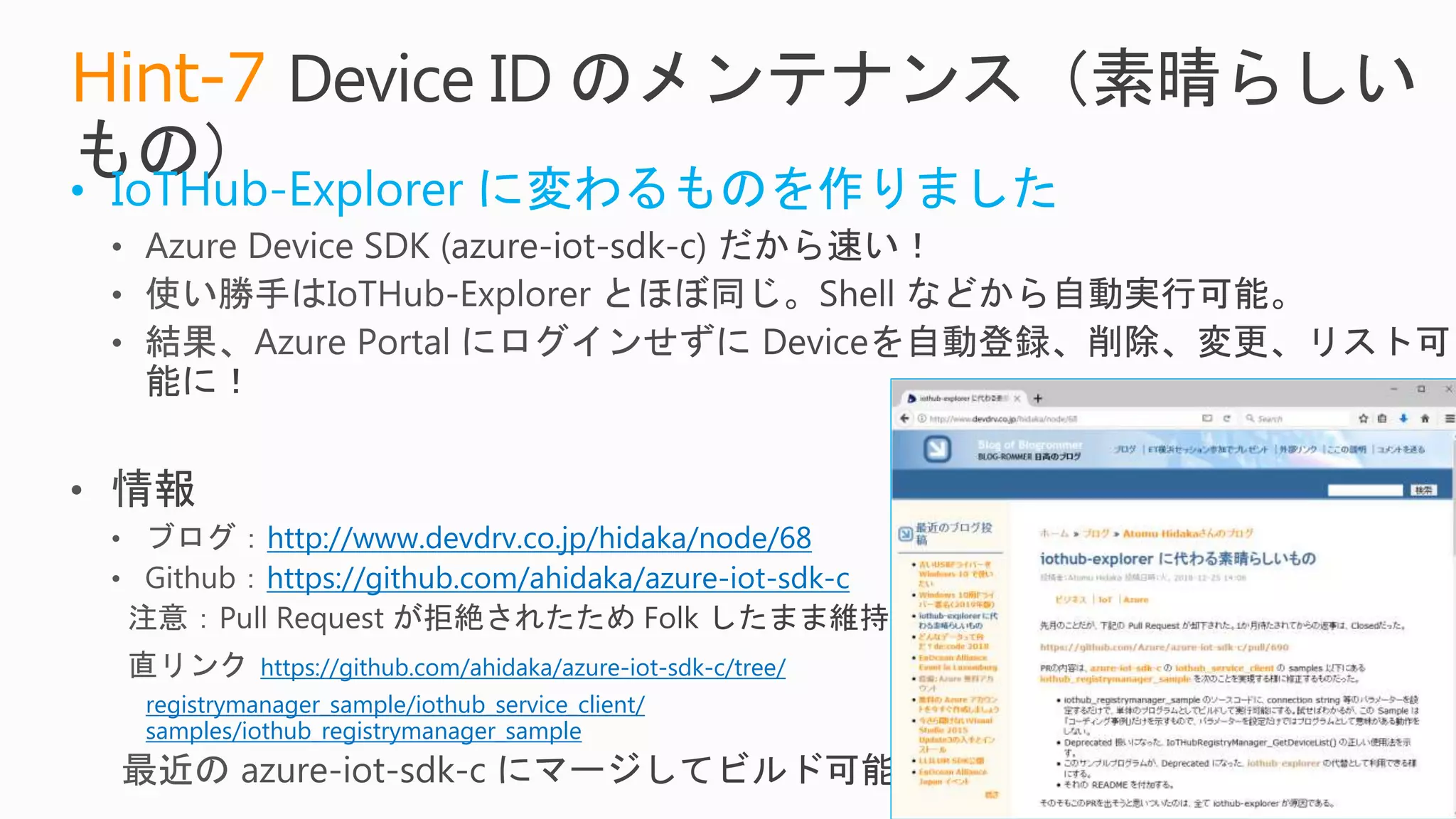
Task: Go to the browser home page icon
Action: [x=1425, y=418]
